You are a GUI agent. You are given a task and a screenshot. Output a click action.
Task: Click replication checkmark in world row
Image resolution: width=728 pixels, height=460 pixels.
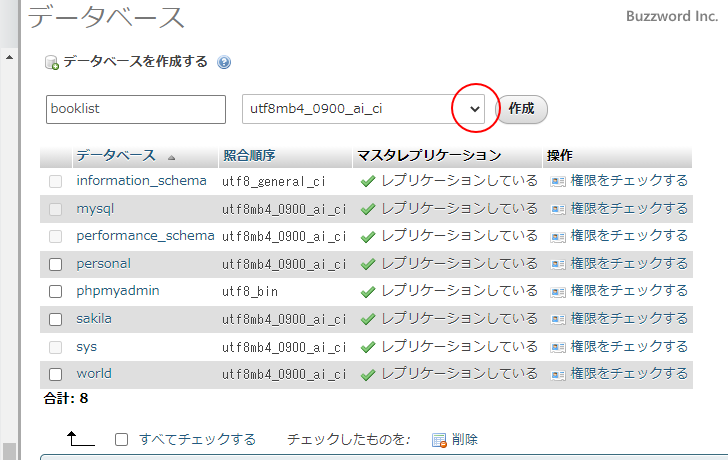368,375
